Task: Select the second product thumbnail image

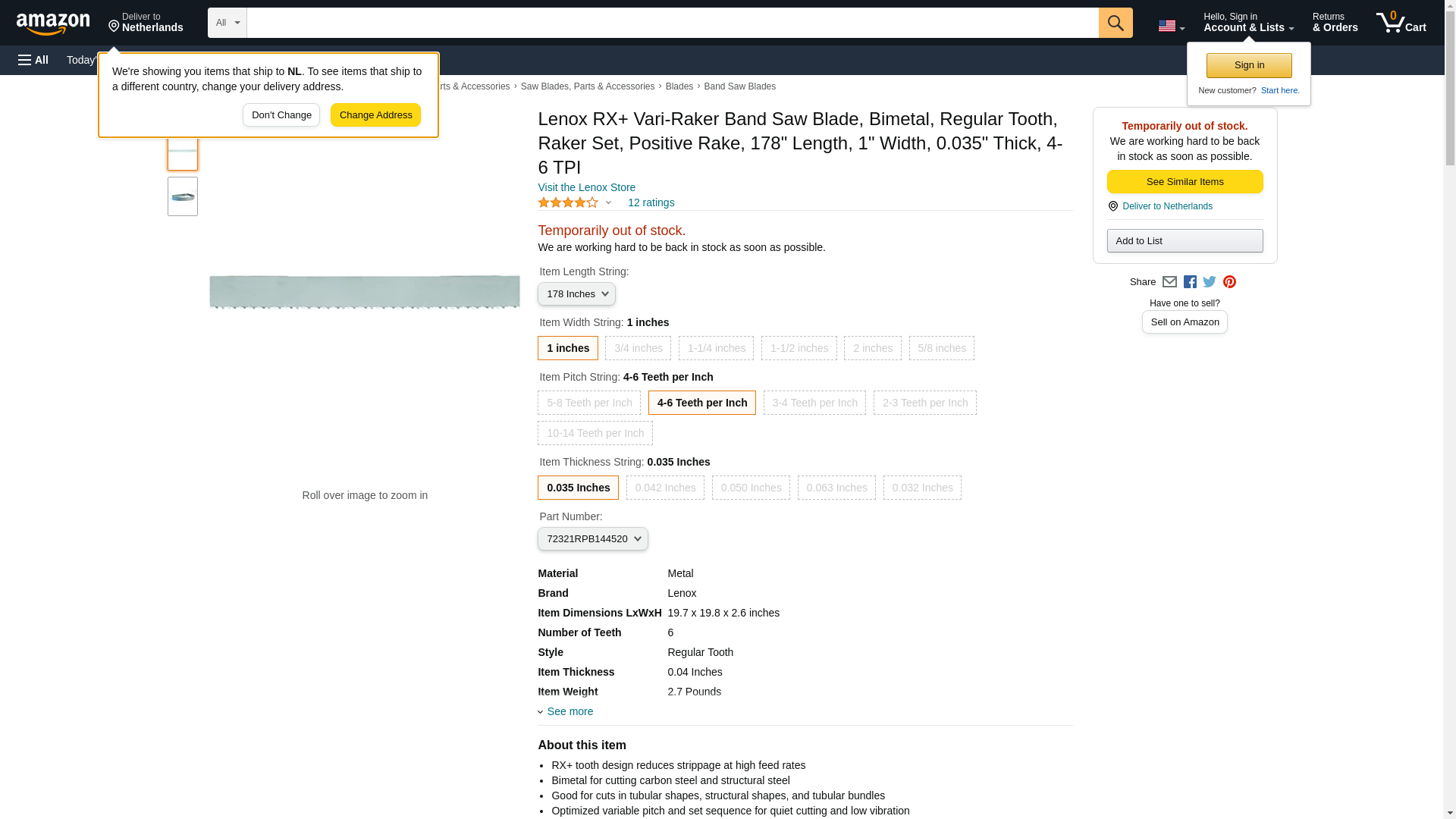Action: (x=183, y=197)
